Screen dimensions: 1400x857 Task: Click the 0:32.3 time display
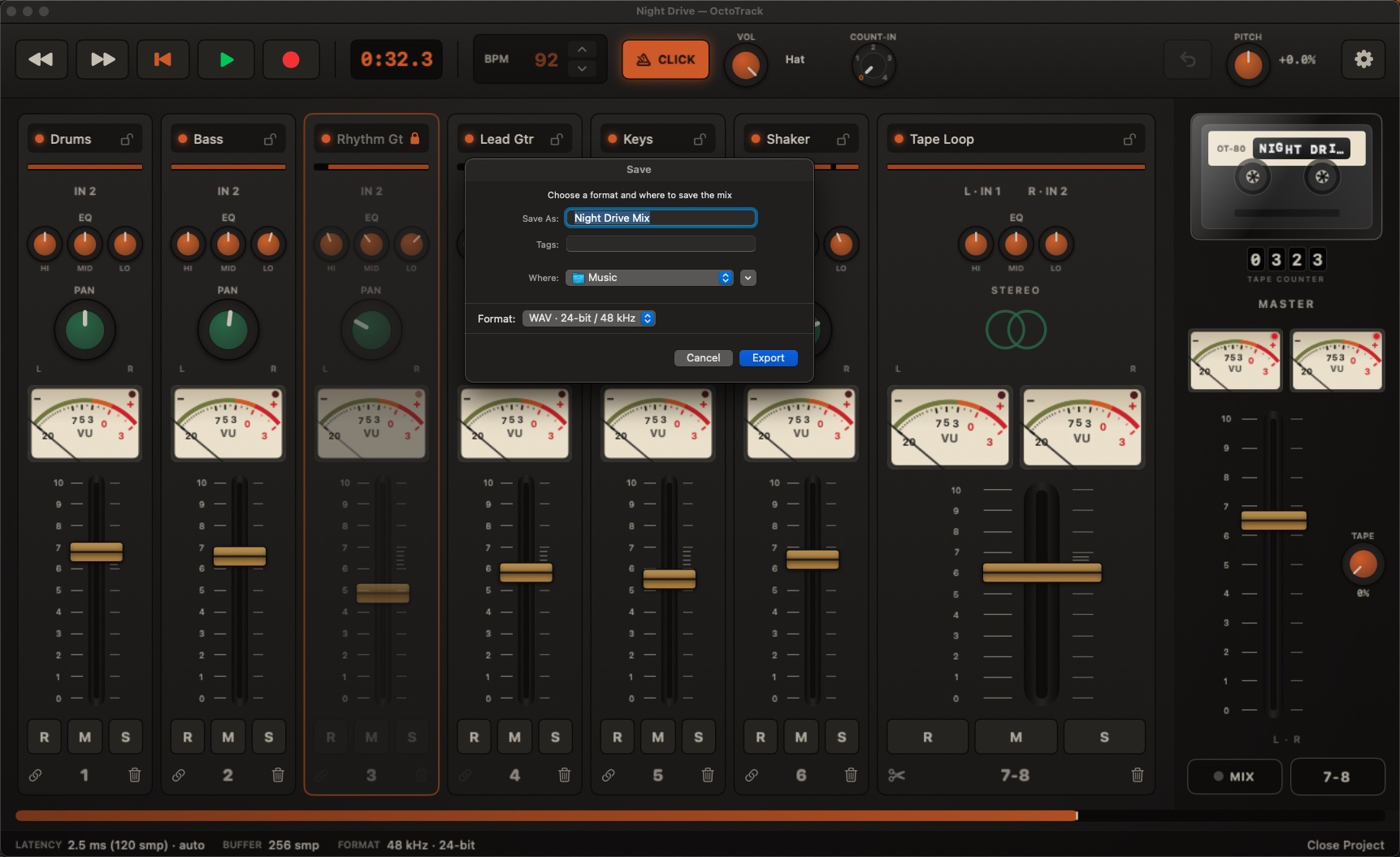[x=397, y=59]
